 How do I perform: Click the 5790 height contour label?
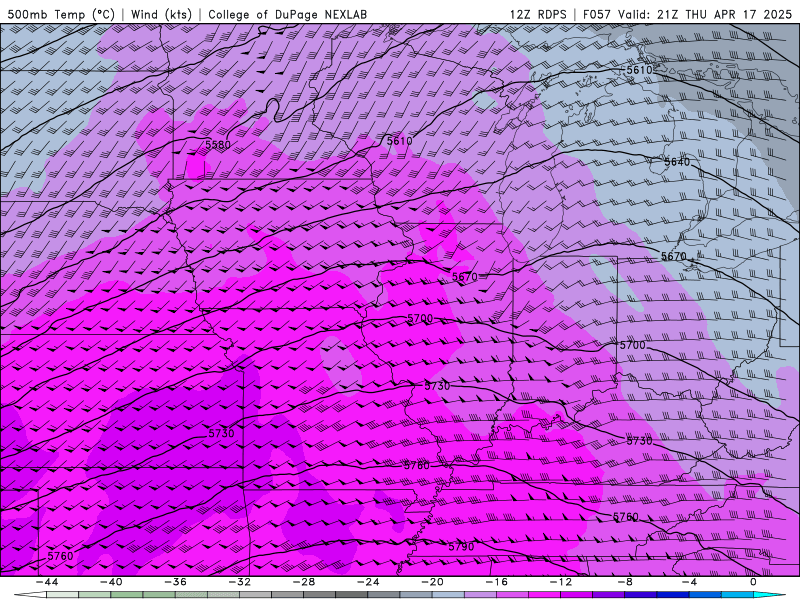click(x=461, y=546)
